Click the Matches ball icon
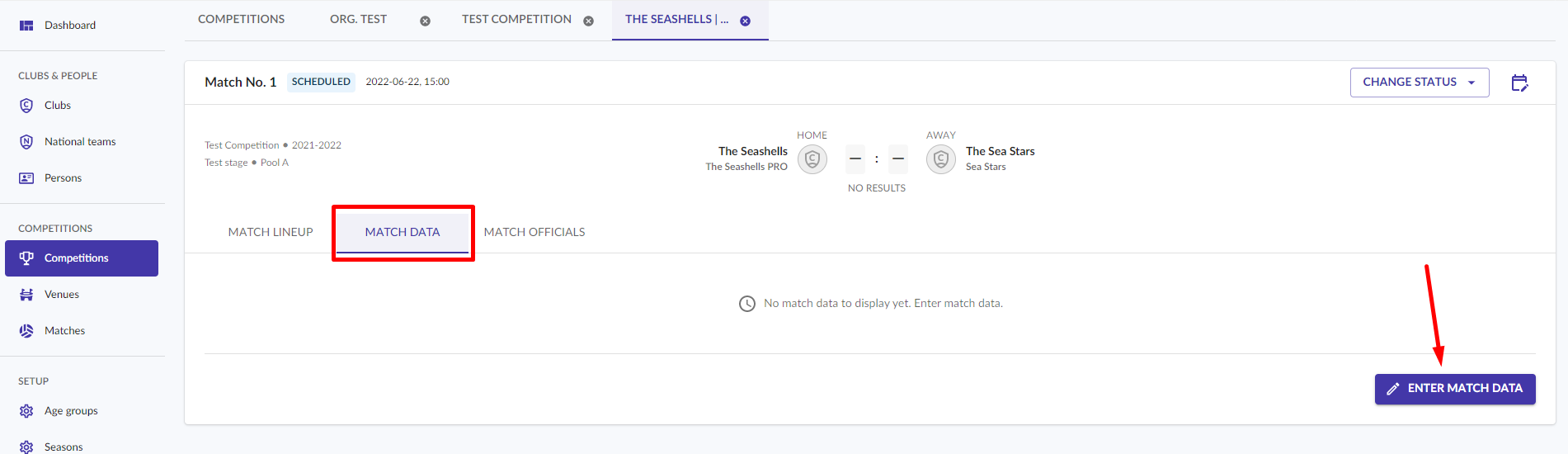This screenshot has height=454, width=1568. tap(26, 331)
